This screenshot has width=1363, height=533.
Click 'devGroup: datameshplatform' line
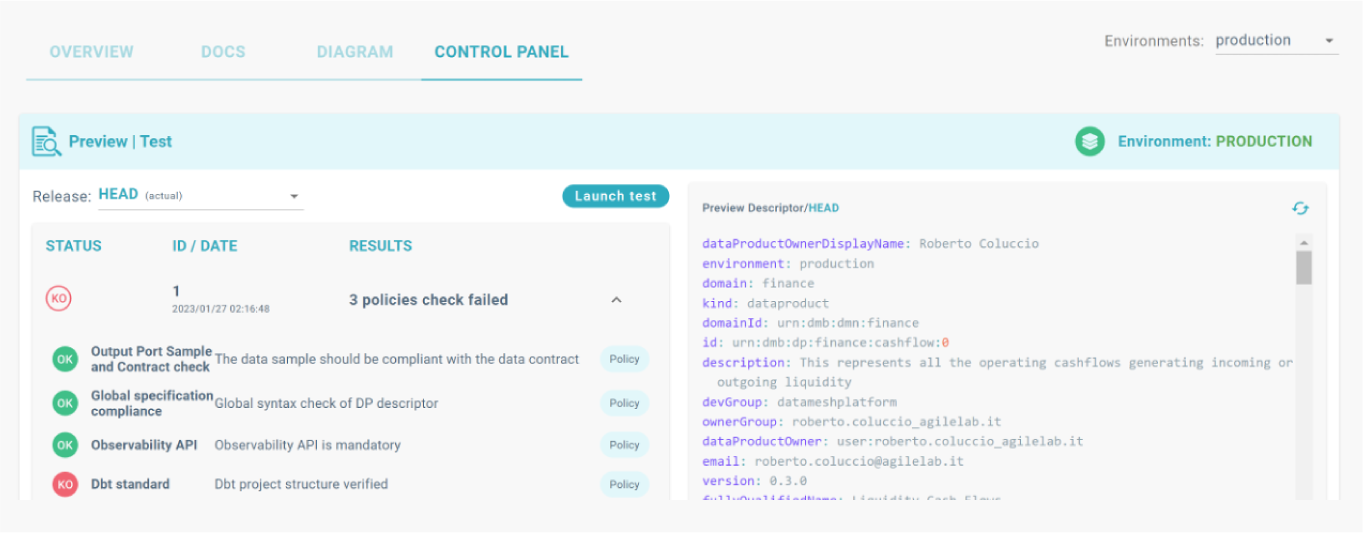(799, 402)
